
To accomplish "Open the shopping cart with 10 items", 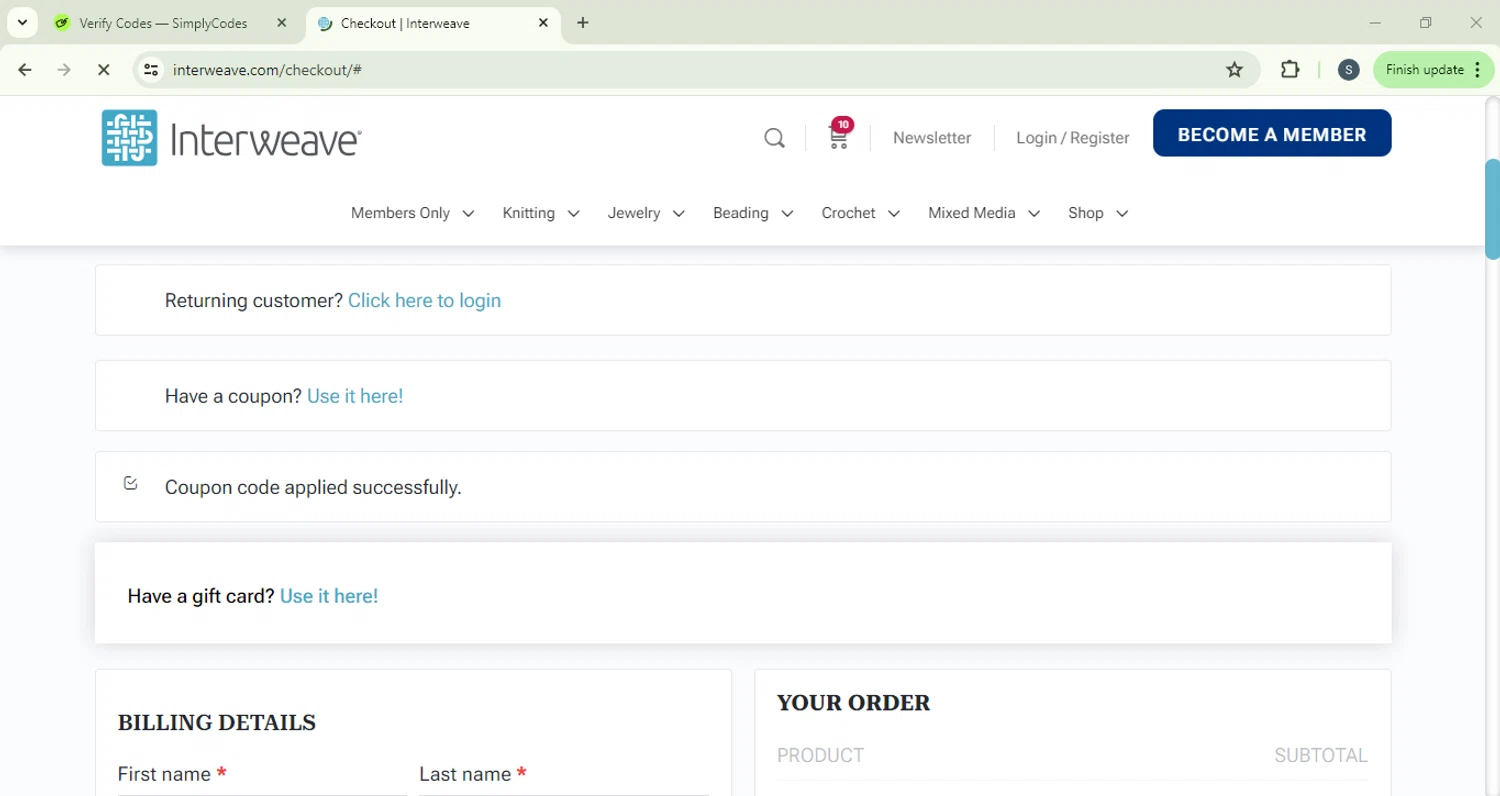I will 840,135.
